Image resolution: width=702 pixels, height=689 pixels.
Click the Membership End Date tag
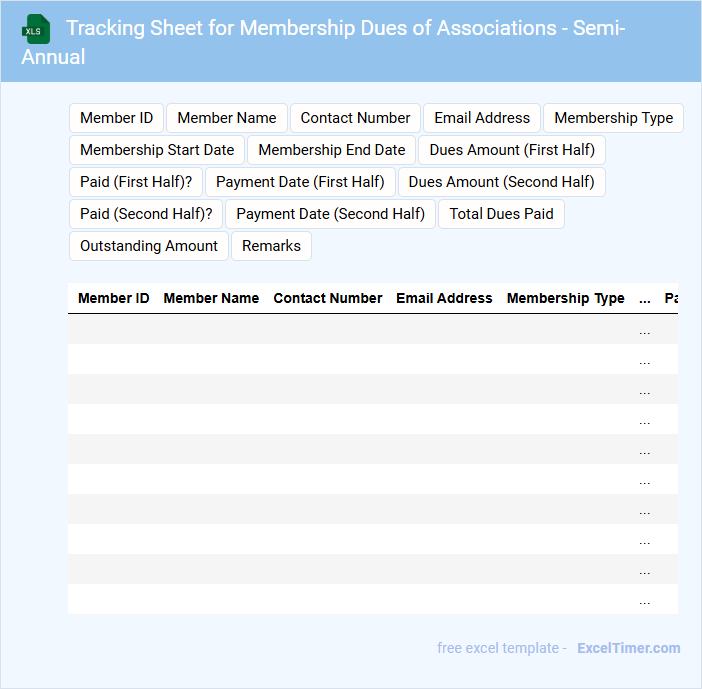tap(332, 150)
